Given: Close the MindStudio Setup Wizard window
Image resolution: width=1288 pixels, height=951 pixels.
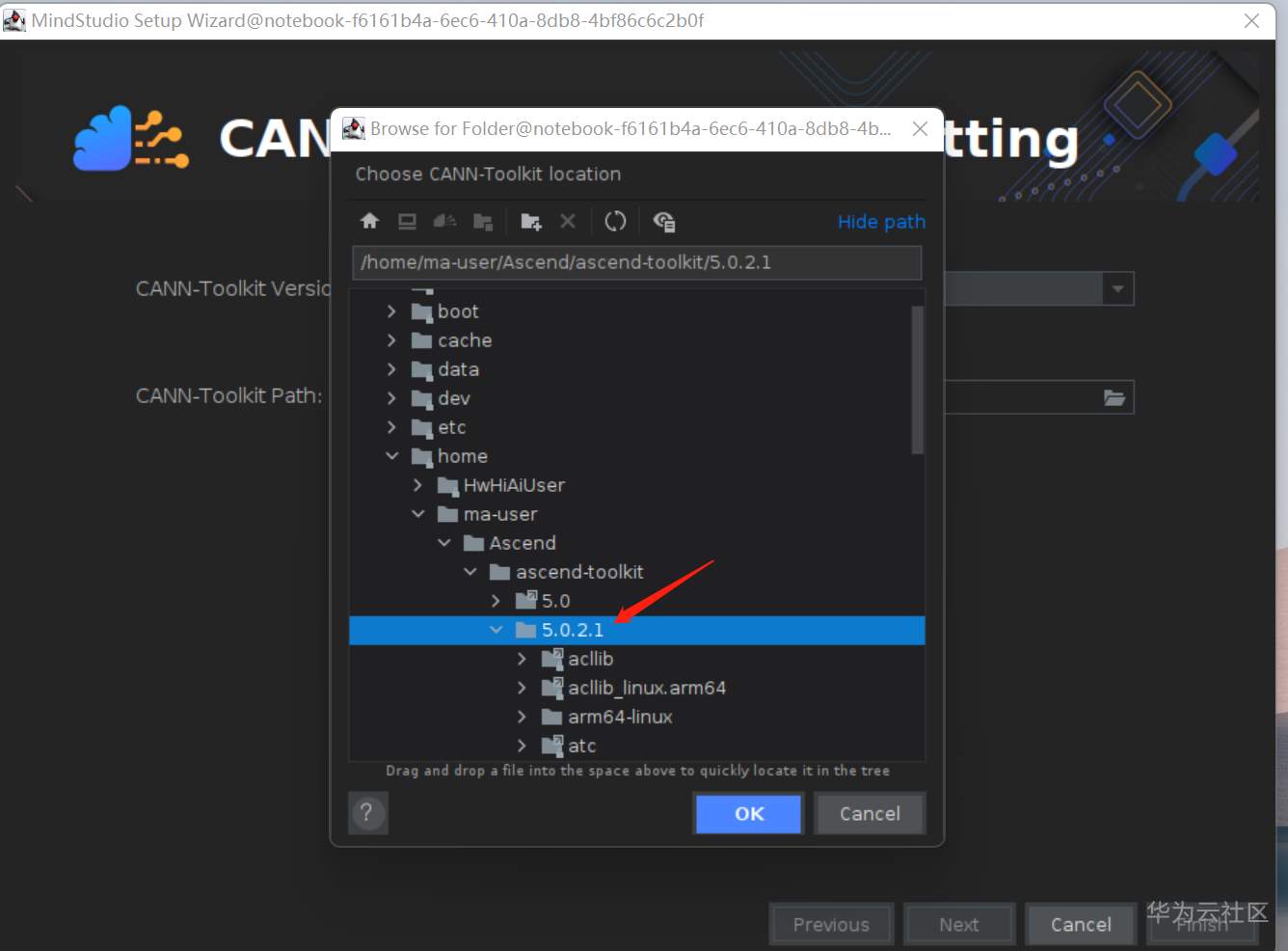Looking at the screenshot, I should (1251, 20).
